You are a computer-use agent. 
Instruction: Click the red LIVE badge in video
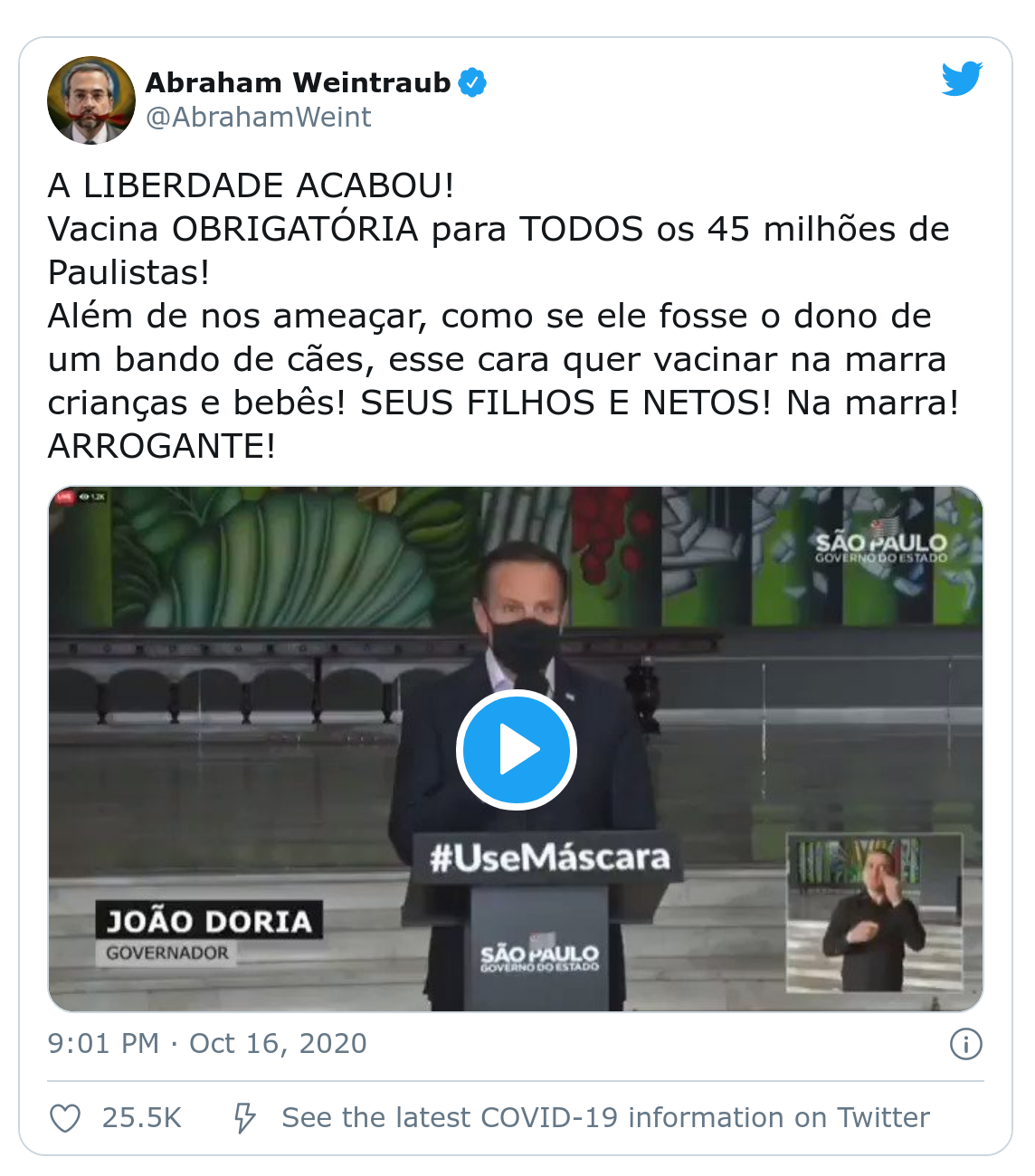65,497
